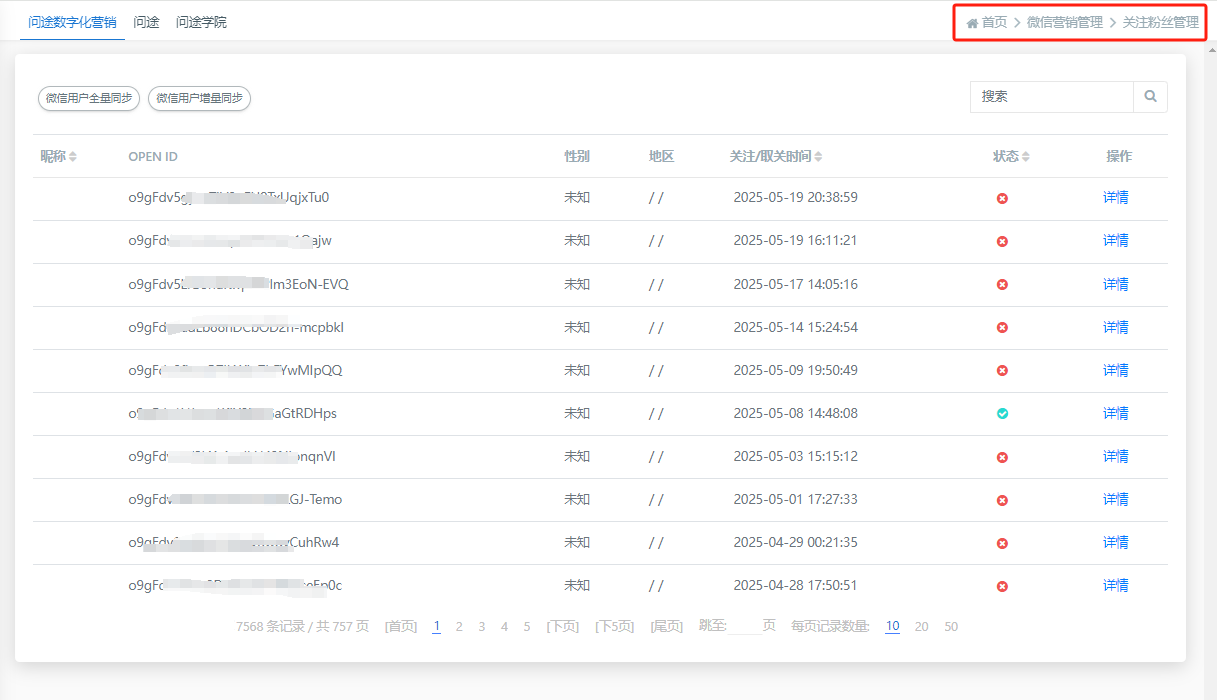Click timestamp 2025-05-08 14:48:08
1217x700 pixels.
point(795,413)
